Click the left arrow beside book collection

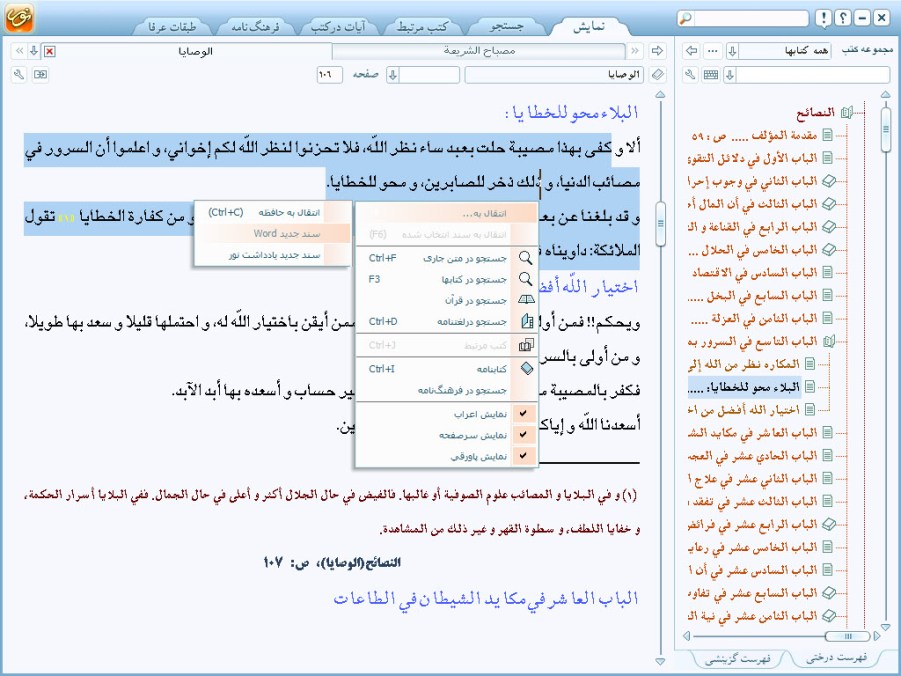coord(692,51)
